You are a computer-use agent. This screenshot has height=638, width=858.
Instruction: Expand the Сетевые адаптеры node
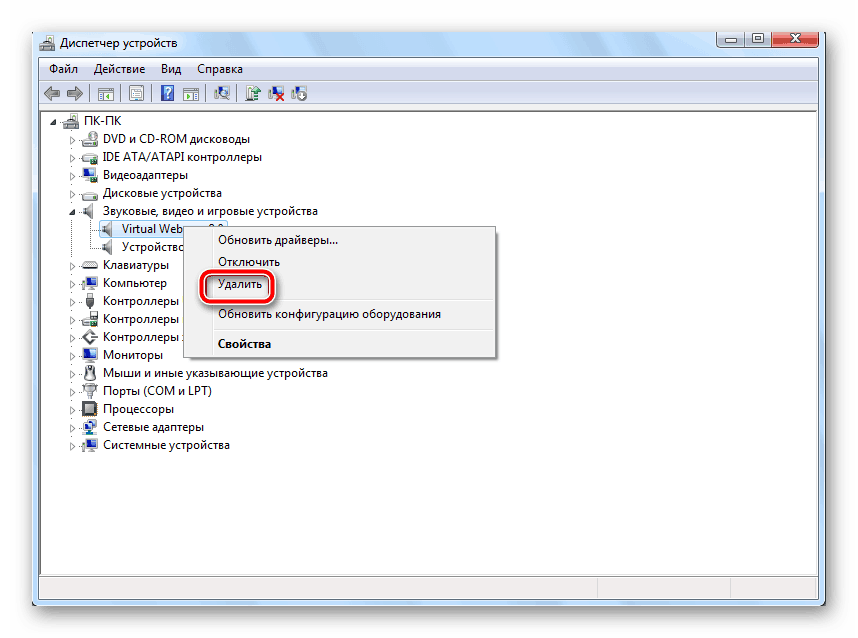72,428
